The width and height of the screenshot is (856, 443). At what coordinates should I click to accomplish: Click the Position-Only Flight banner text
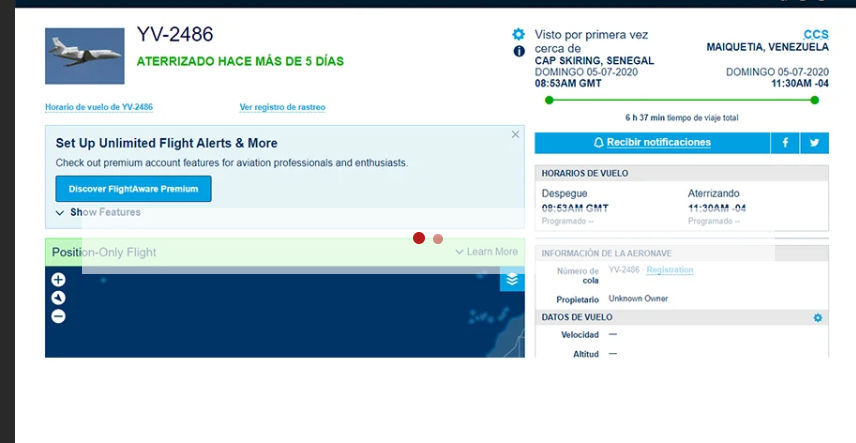(x=104, y=252)
